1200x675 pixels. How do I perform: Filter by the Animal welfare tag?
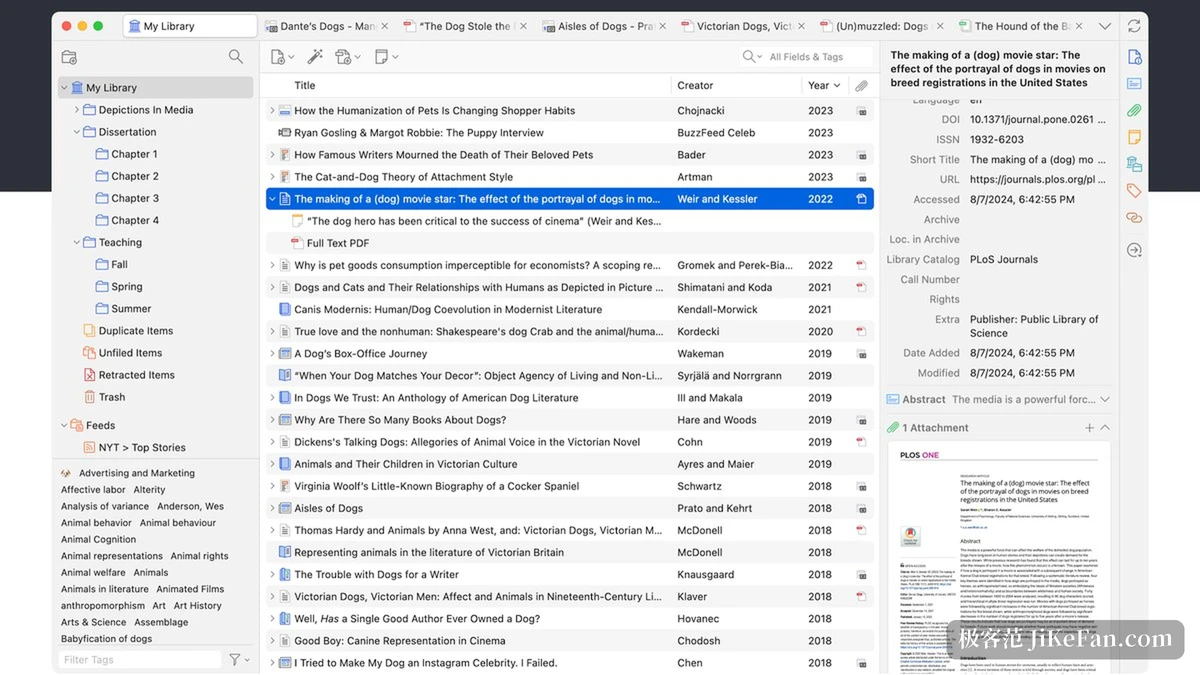pyautogui.click(x=93, y=573)
